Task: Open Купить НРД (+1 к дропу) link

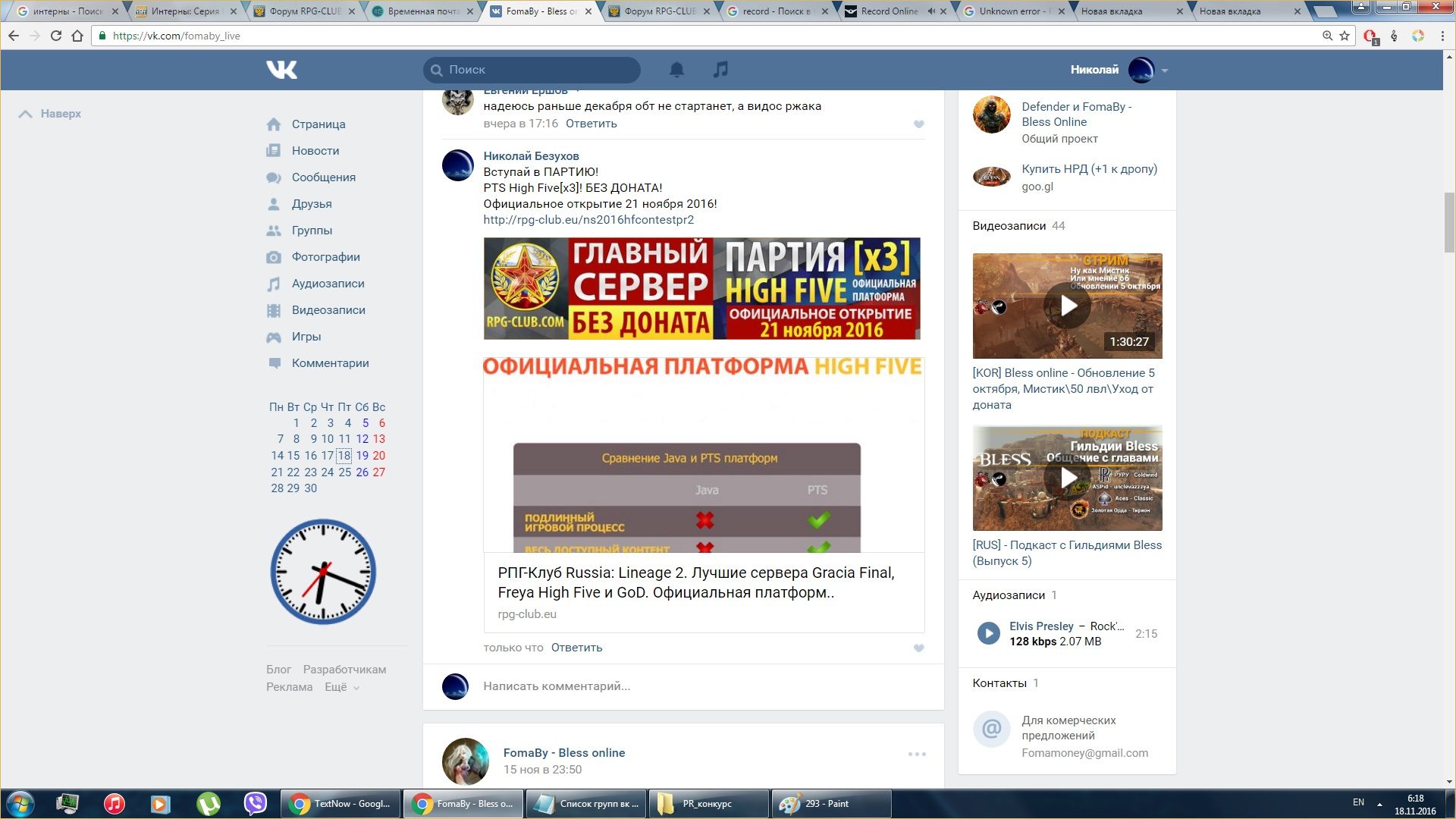Action: click(1089, 169)
